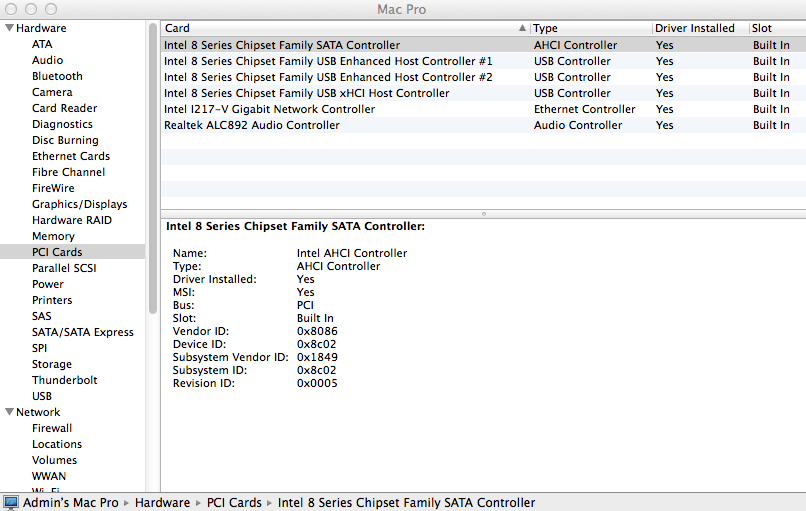
Task: Select WWAN under Network
Action: pyautogui.click(x=49, y=476)
